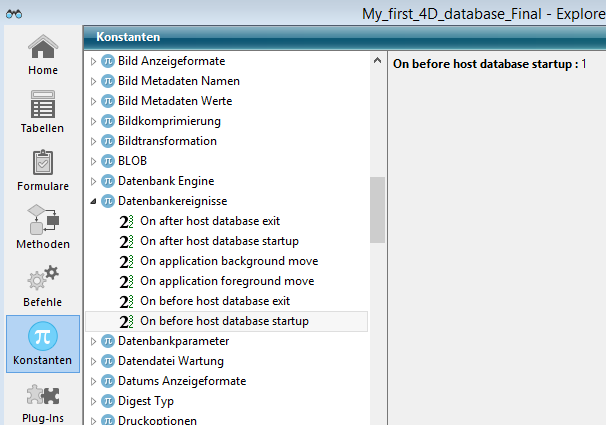This screenshot has height=425, width=606.
Task: Select On after host database startup
Action: [x=219, y=241]
